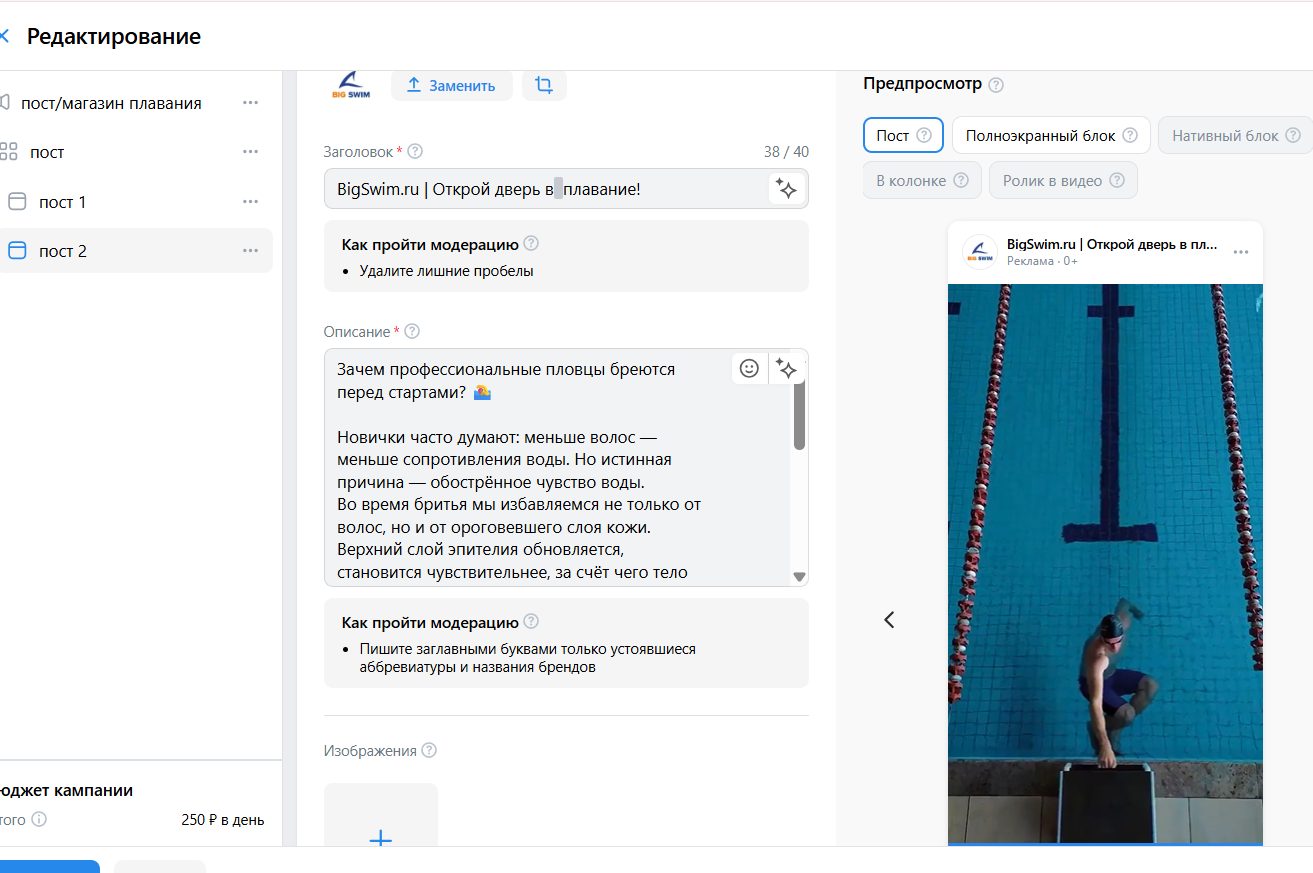
Task: Open more options for пост/магазин плавания
Action: point(250,103)
